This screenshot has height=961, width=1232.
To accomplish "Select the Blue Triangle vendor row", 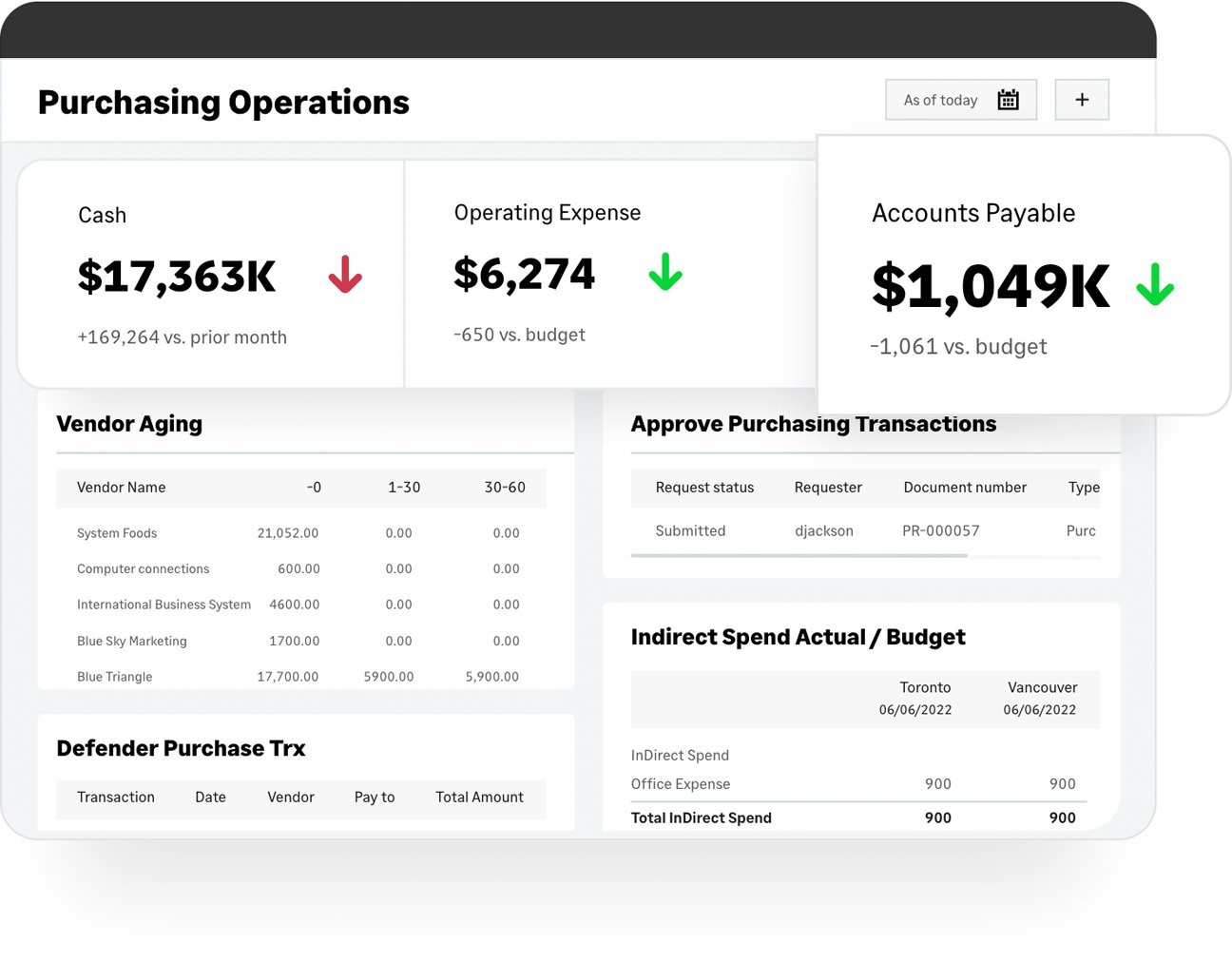I will (114, 676).
